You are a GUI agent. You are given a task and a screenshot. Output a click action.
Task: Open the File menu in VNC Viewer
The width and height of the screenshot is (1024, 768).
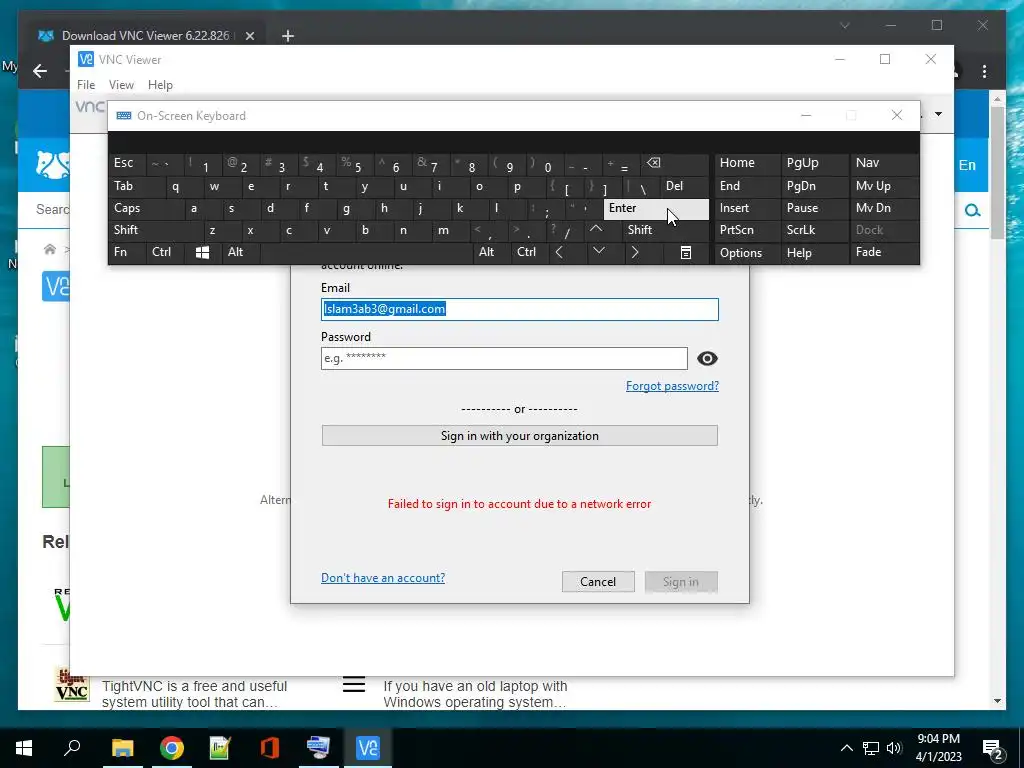tap(86, 85)
